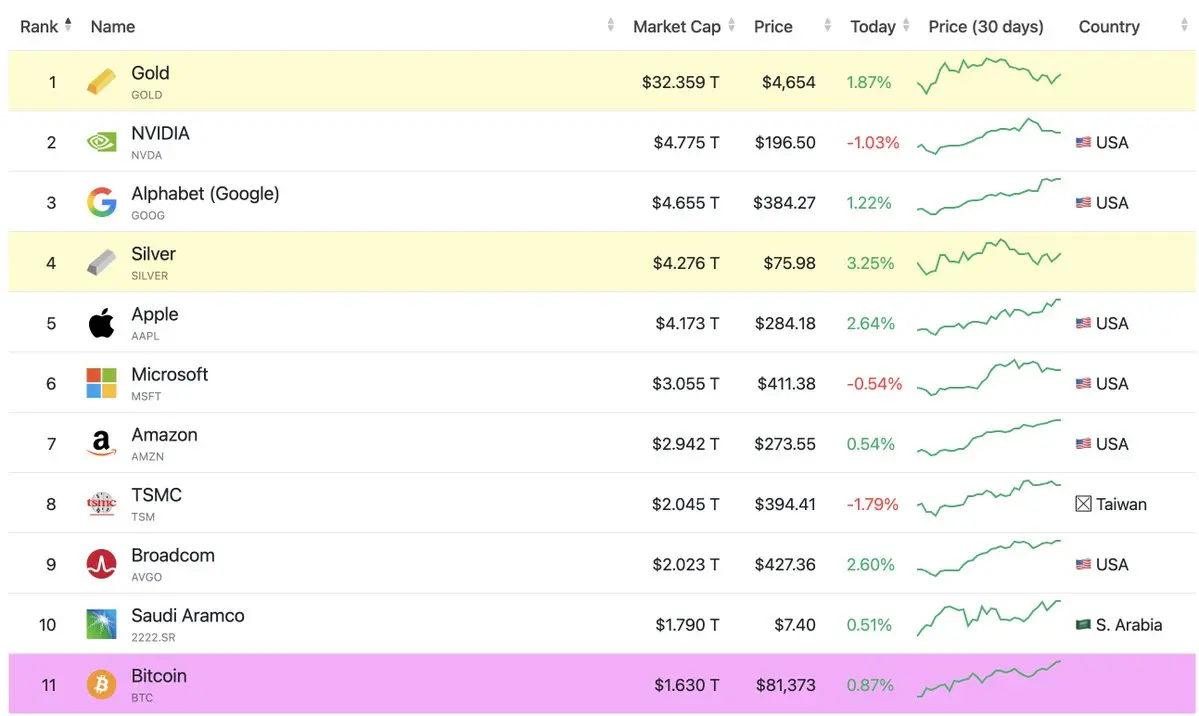1199x716 pixels.
Task: Click the Taiwan country label
Action: [1121, 504]
